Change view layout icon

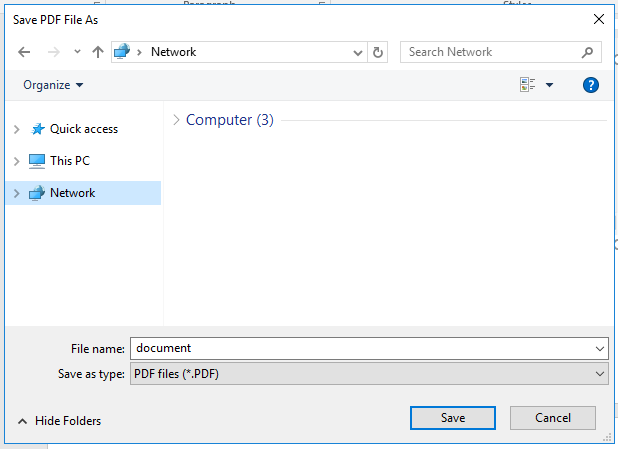tap(527, 85)
